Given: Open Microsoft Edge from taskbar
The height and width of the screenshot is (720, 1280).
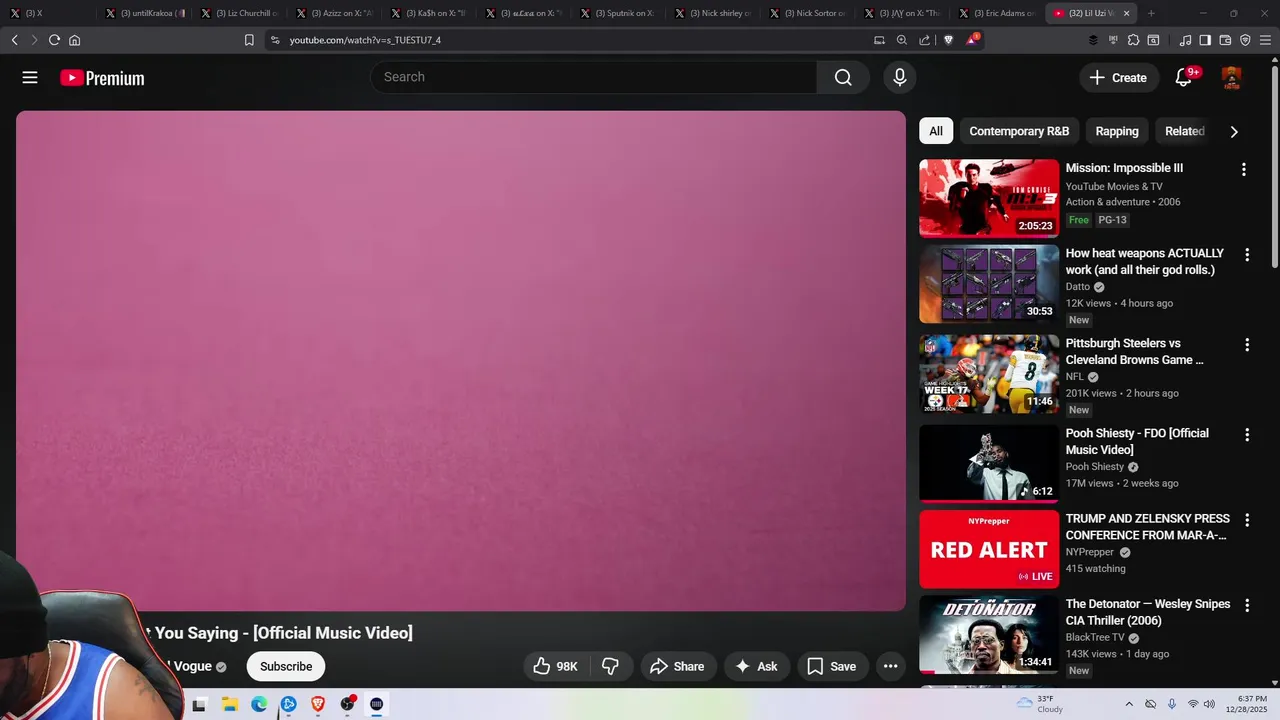Looking at the screenshot, I should [x=259, y=704].
